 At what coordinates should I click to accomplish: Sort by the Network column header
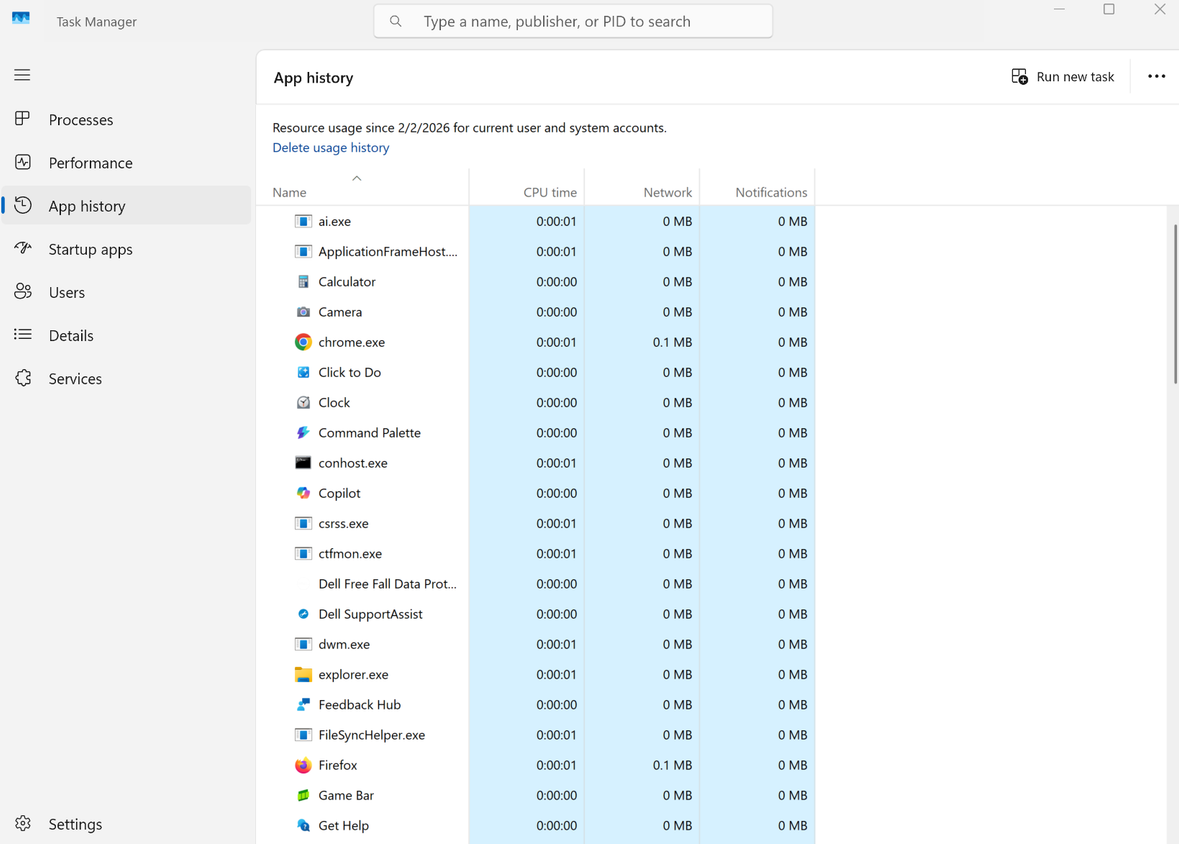click(x=642, y=187)
